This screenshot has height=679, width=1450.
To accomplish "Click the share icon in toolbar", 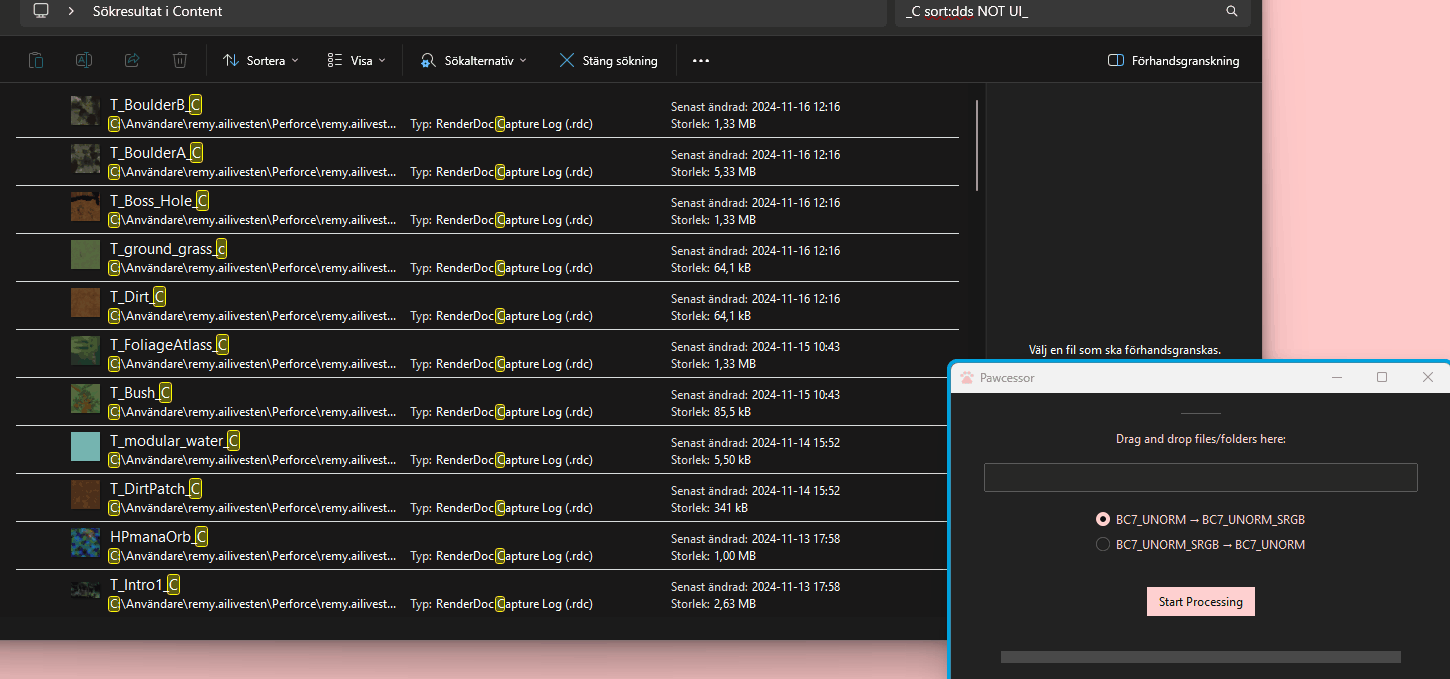I will [132, 60].
